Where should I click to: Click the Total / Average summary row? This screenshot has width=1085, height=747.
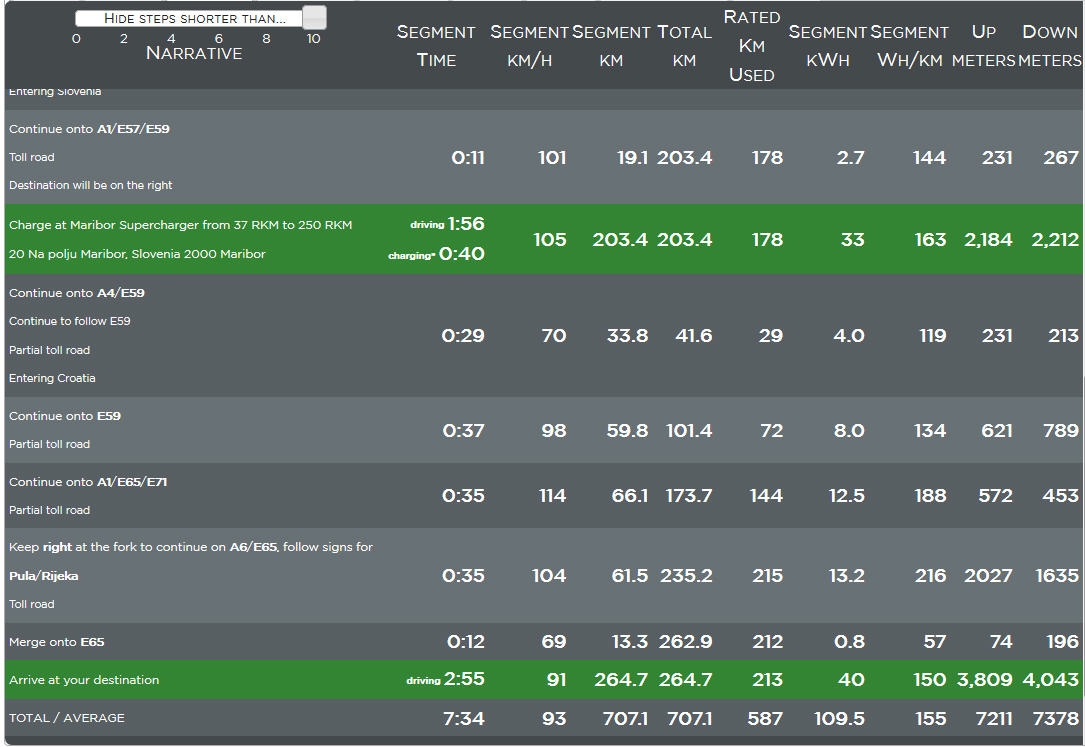click(x=67, y=718)
